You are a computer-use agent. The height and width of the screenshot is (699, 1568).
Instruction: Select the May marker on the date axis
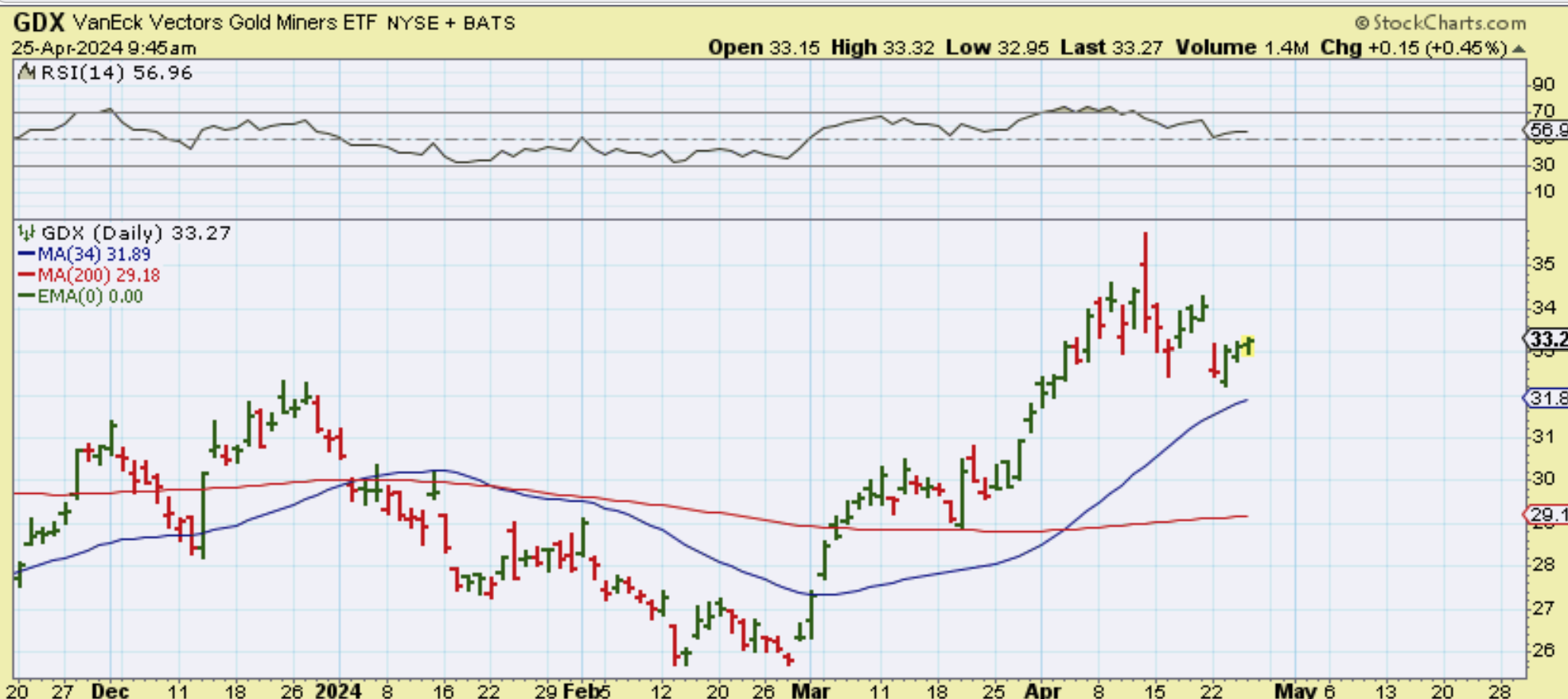pos(1296,690)
